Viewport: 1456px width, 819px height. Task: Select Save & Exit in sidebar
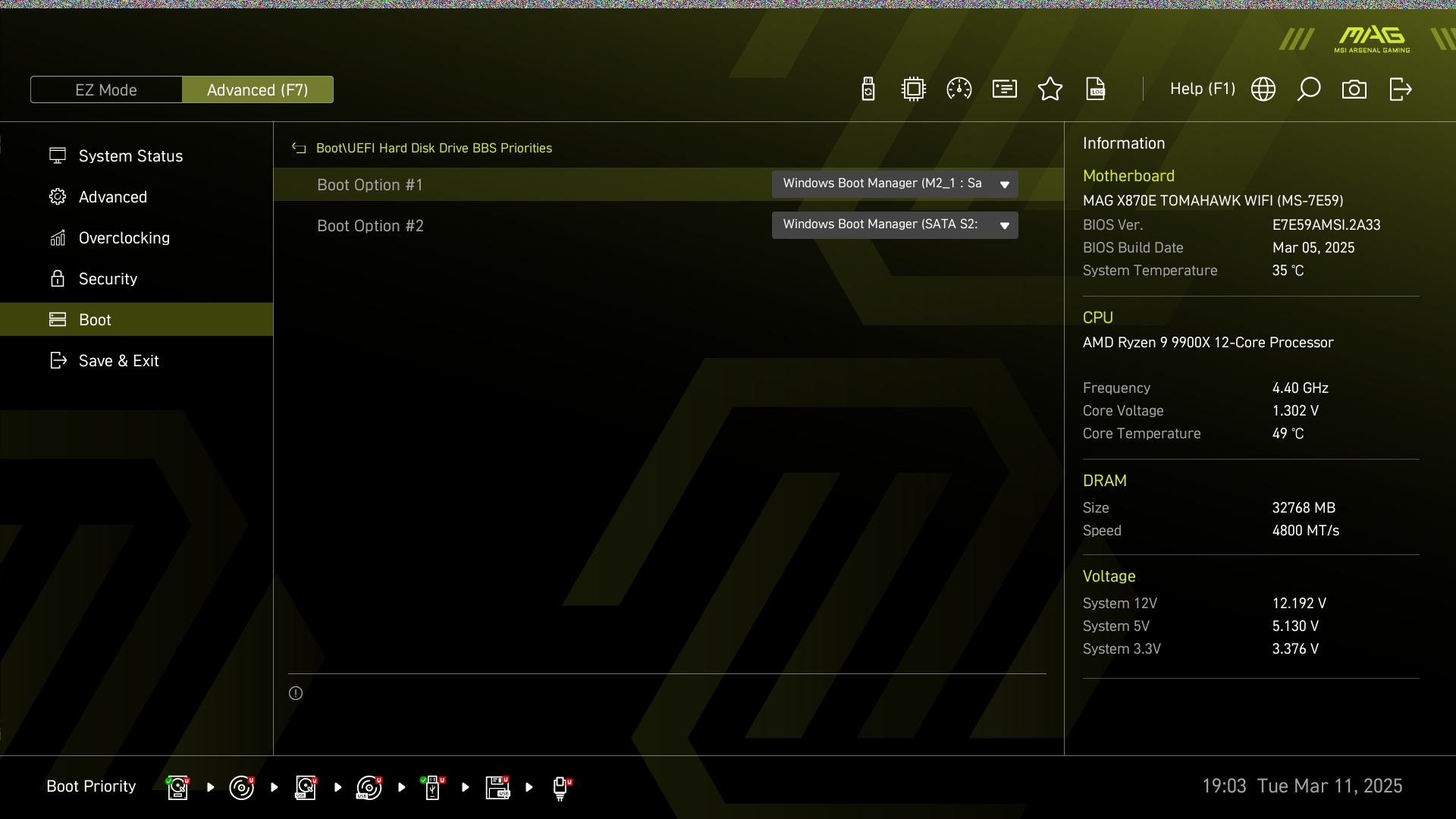click(118, 361)
